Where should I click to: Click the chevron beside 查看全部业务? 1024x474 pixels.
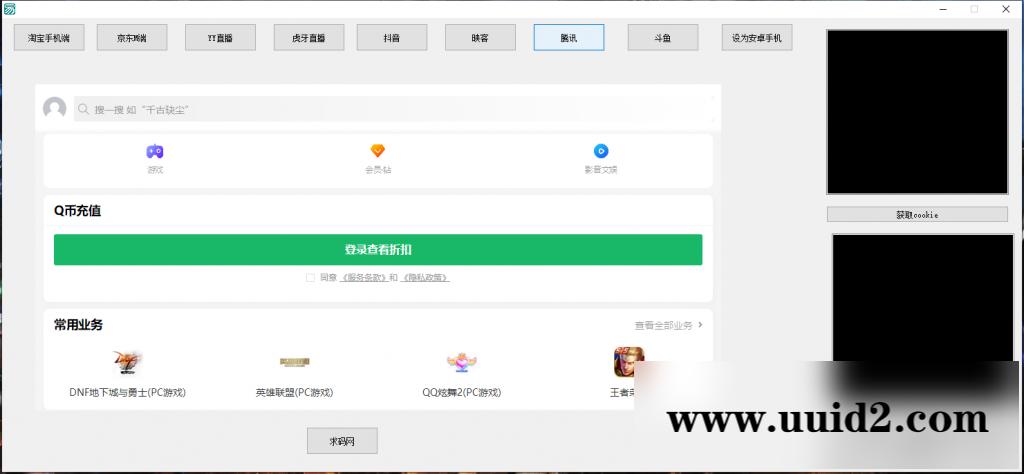pyautogui.click(x=700, y=324)
